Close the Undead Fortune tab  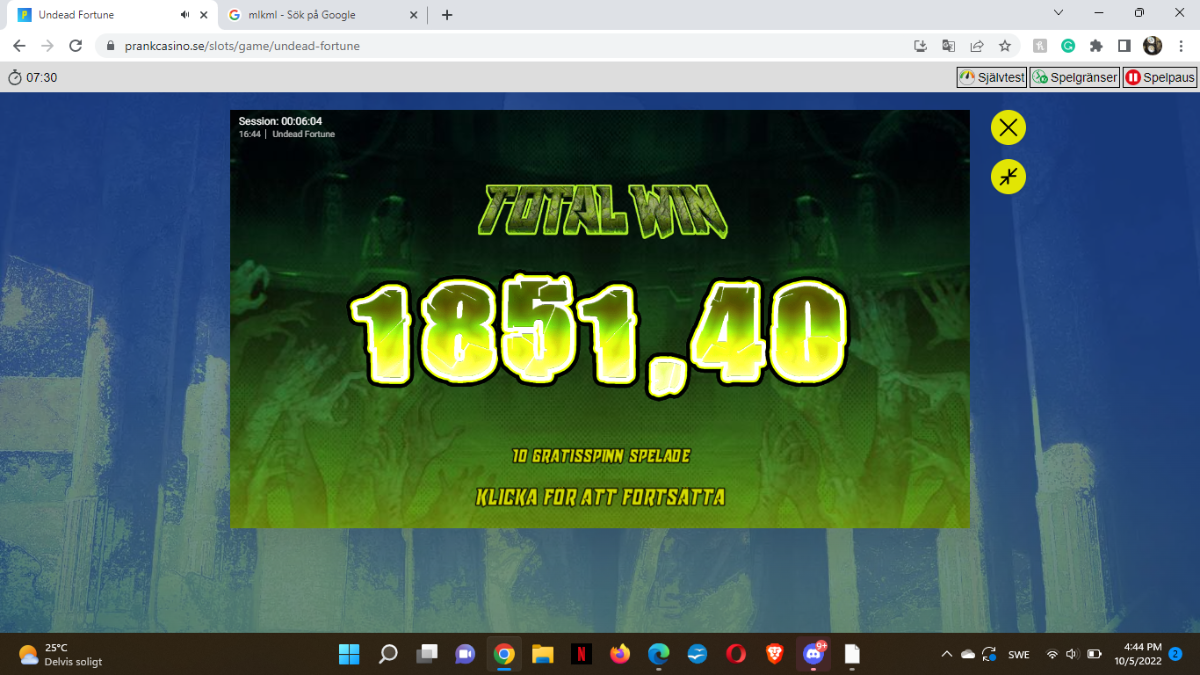point(204,15)
